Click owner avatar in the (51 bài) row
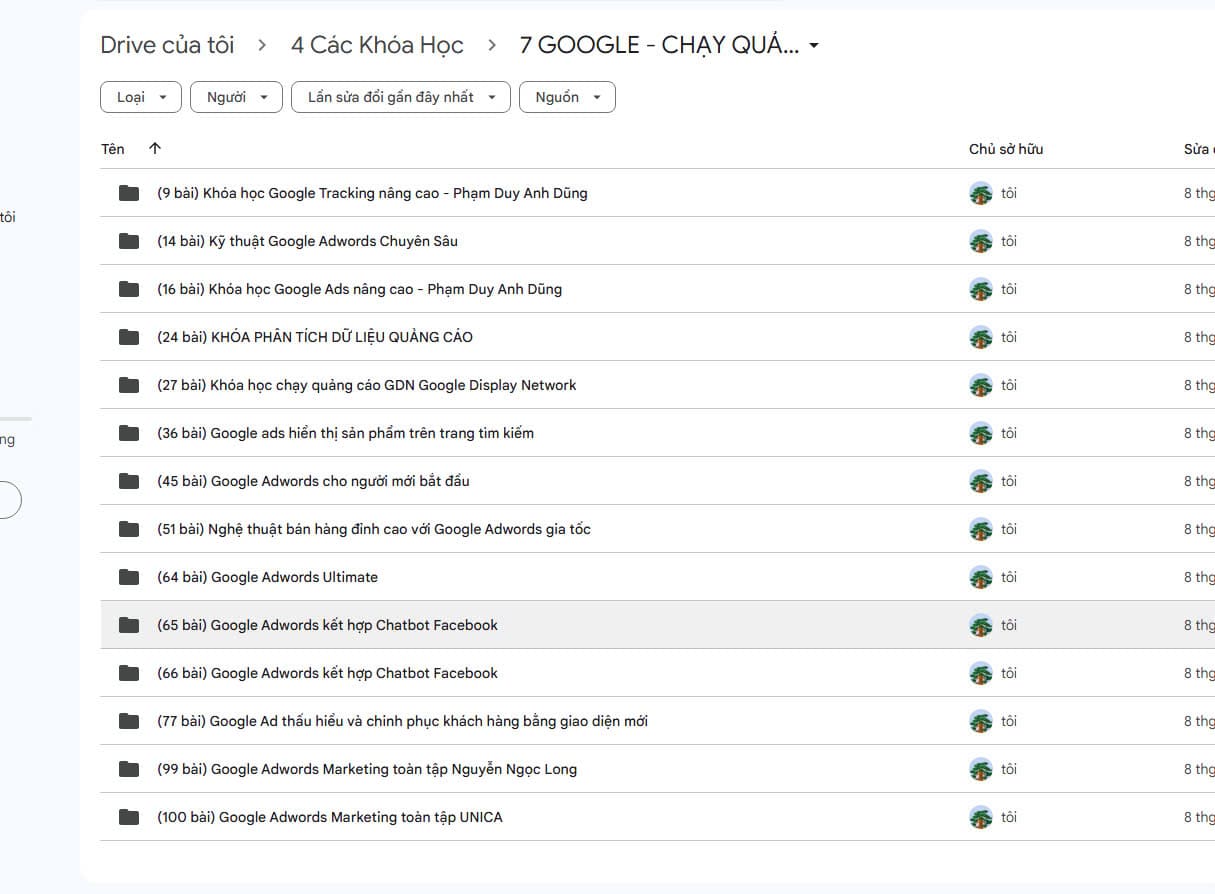 [981, 529]
